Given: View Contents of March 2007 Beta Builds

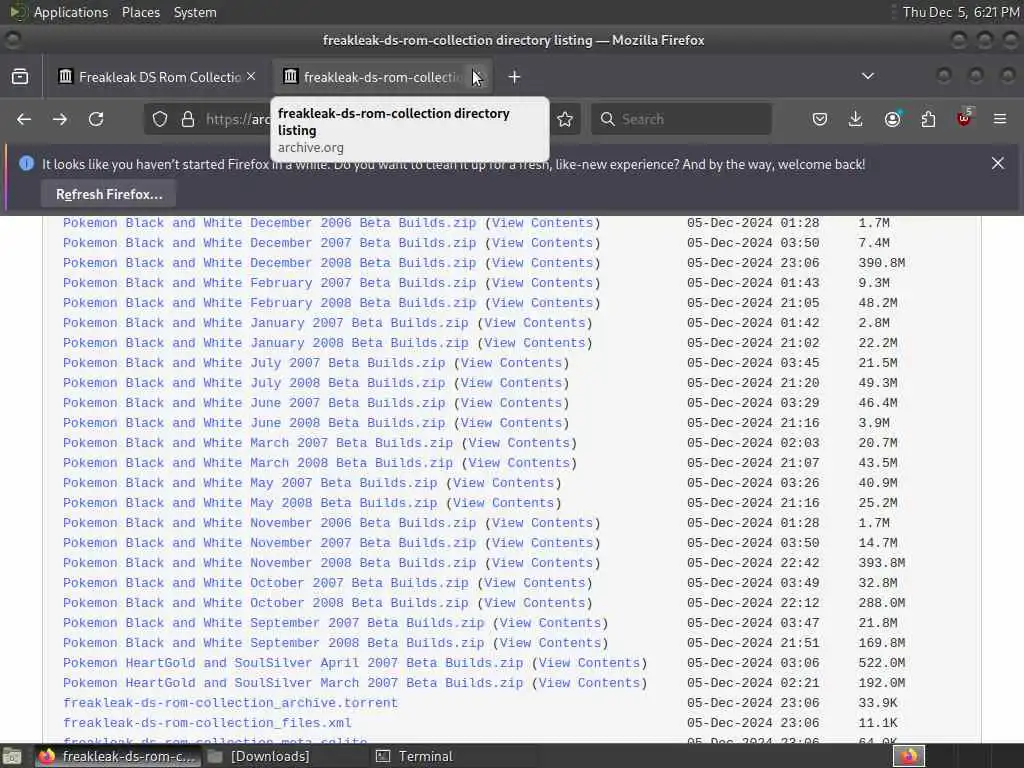Looking at the screenshot, I should pos(519,443).
